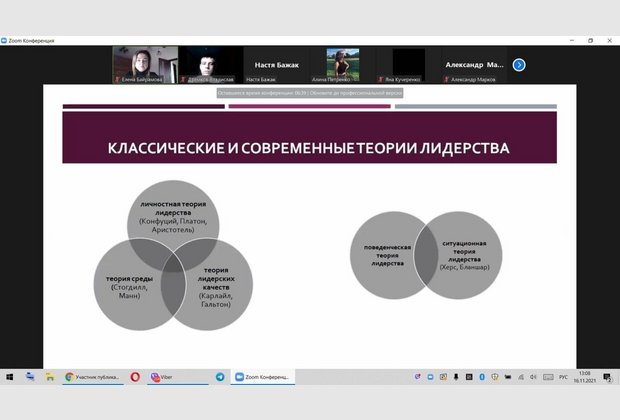Select Александр Марков participant tile

(474, 65)
